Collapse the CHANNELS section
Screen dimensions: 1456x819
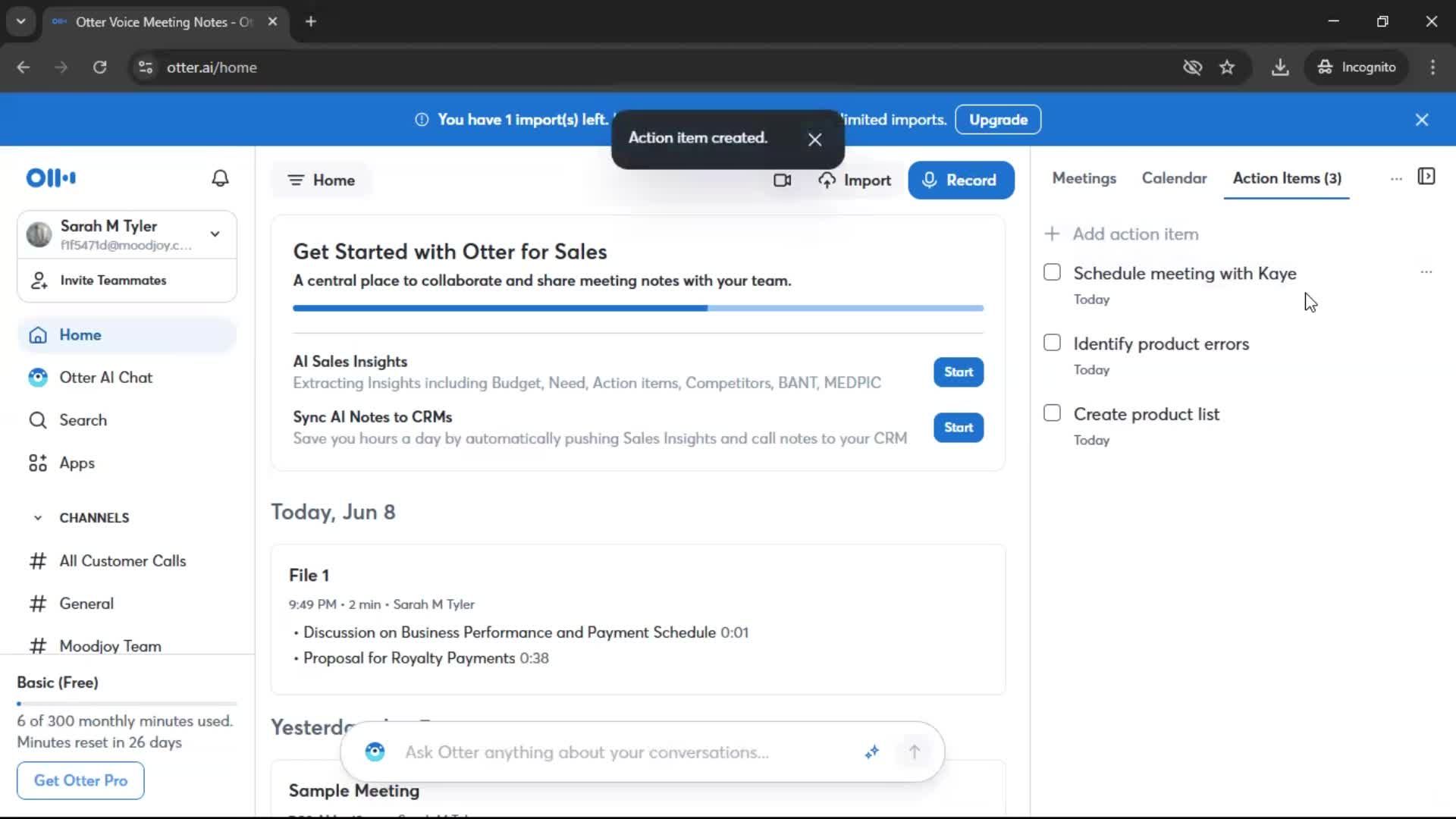coord(38,518)
